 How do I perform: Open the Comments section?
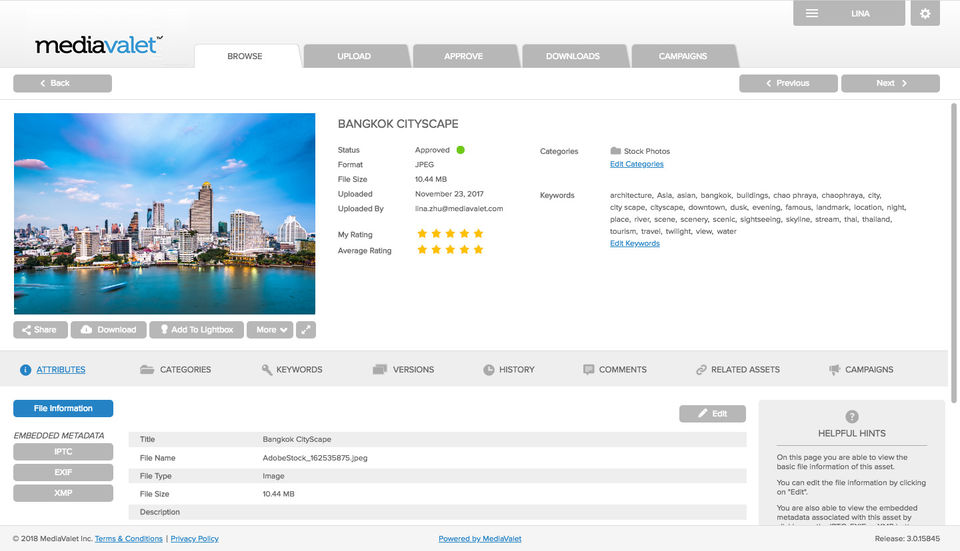(x=615, y=370)
